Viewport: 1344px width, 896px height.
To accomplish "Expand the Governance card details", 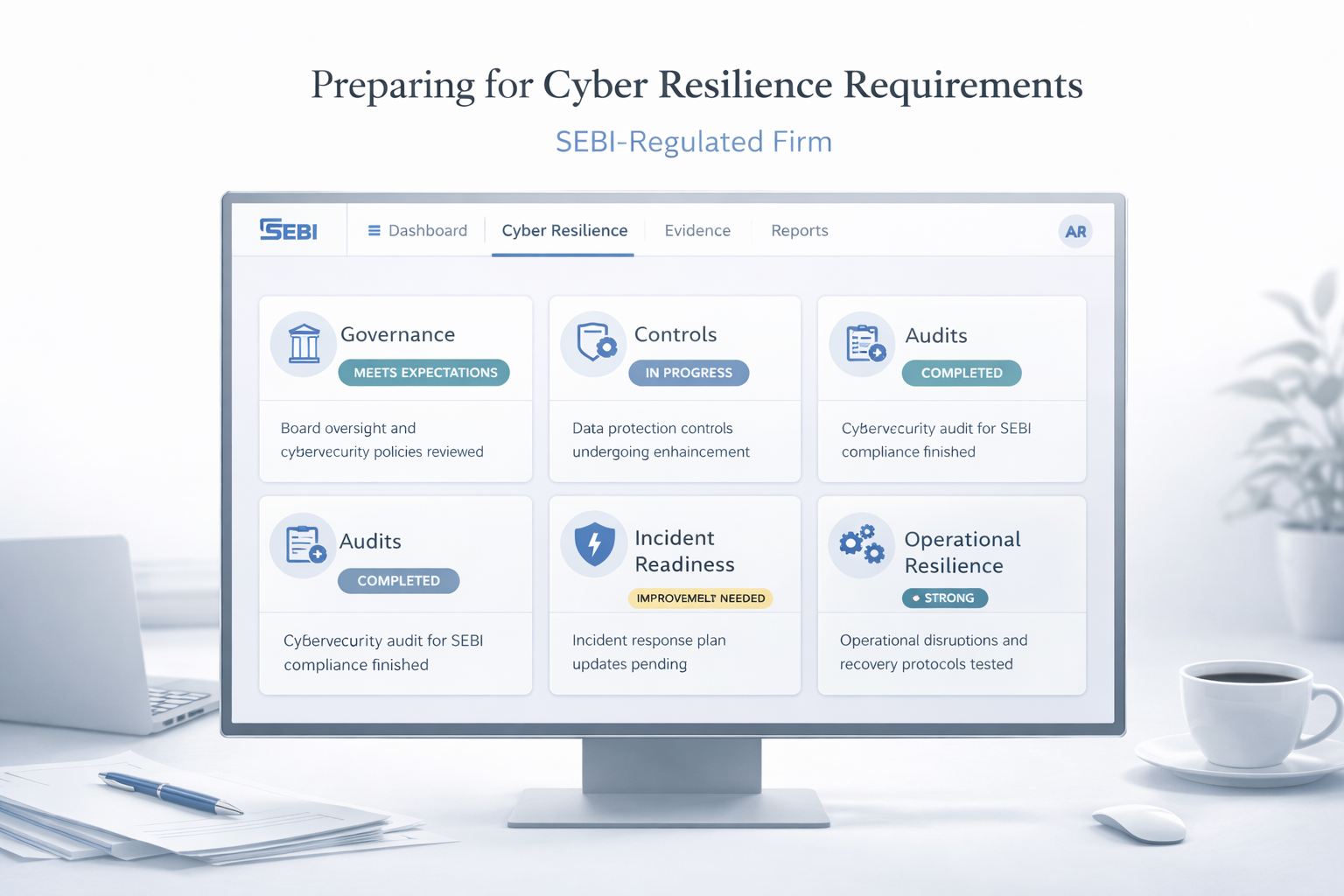I will 395,388.
